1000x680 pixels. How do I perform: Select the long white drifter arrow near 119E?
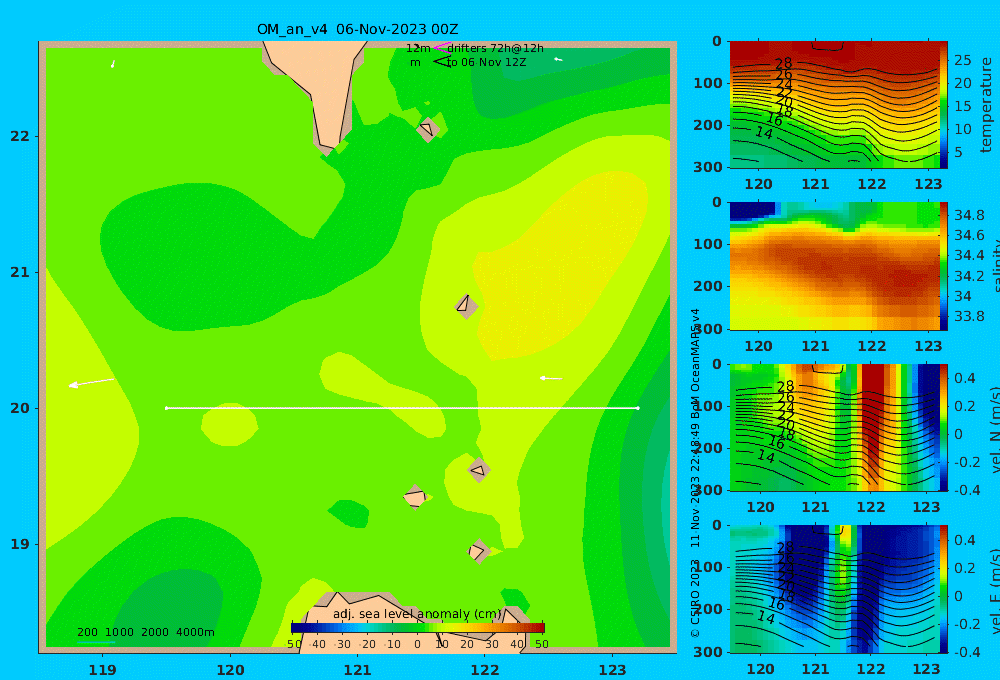click(91, 383)
